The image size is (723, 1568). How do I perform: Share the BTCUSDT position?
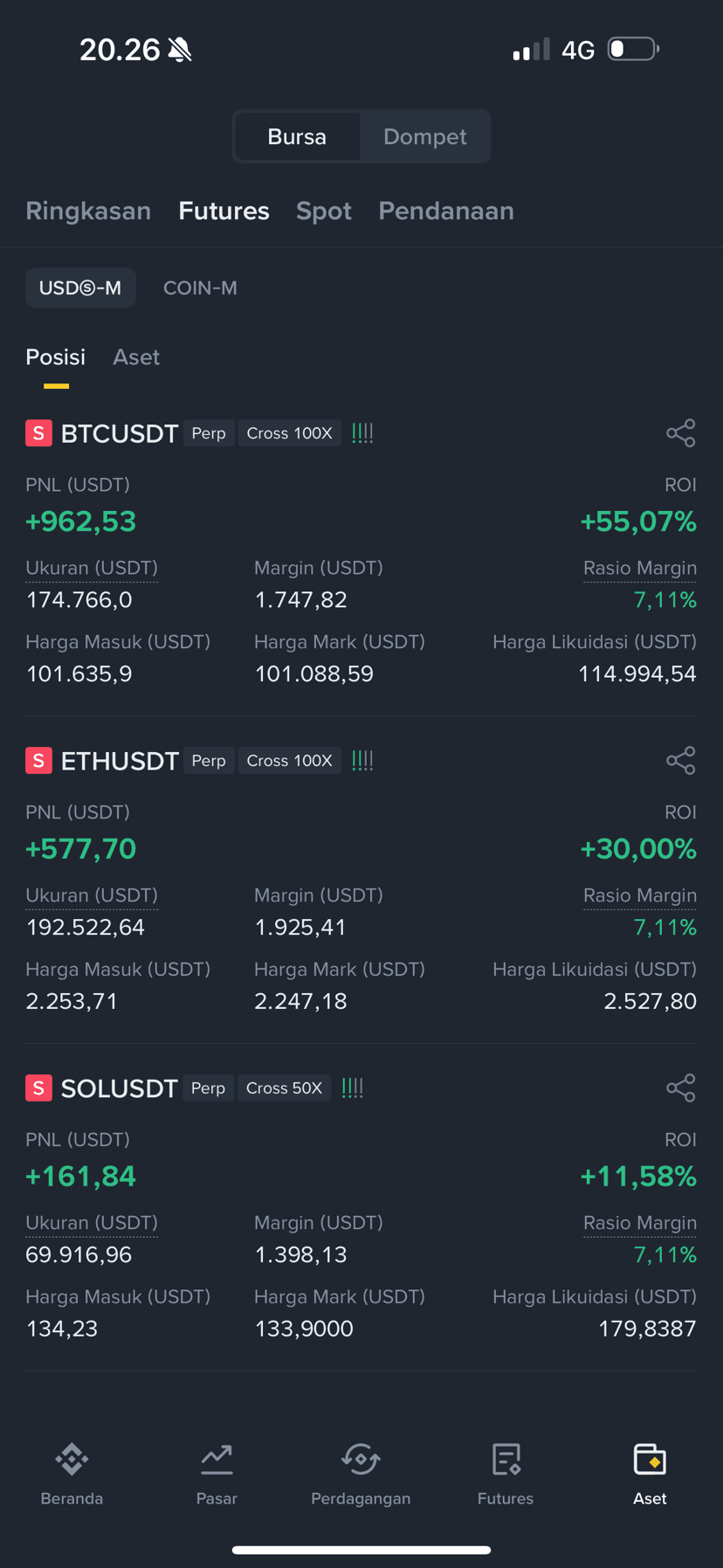click(680, 433)
